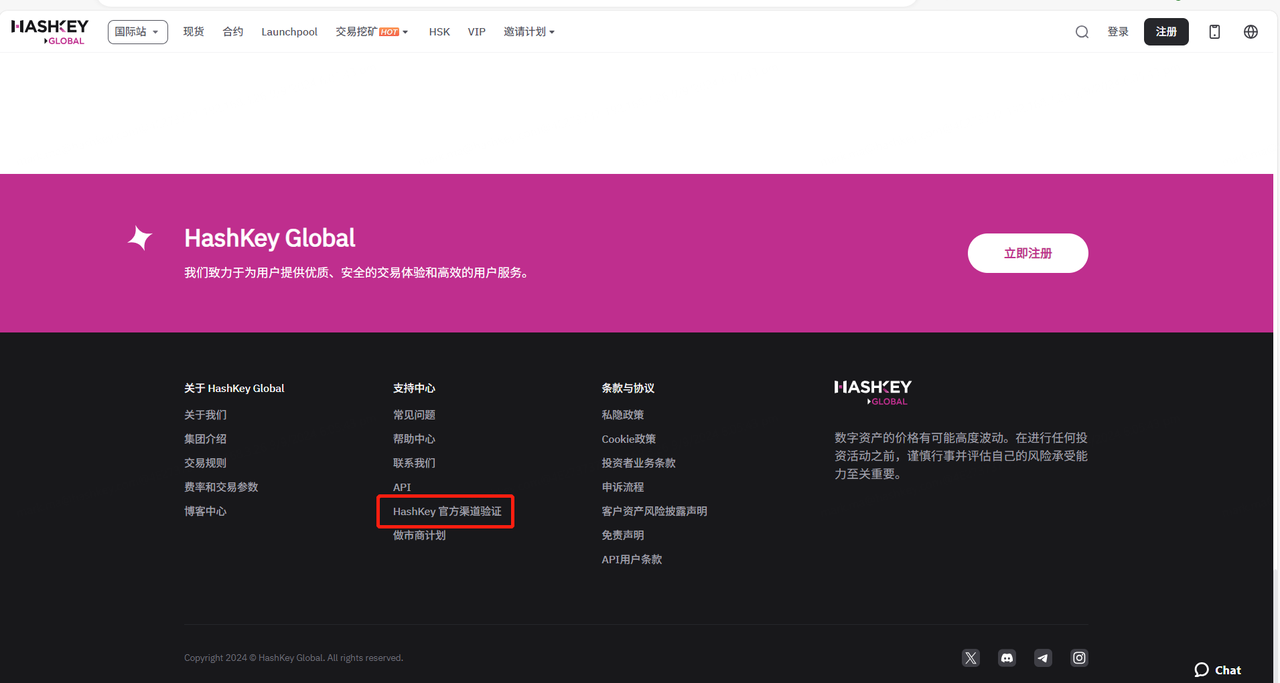Click the 支持中心 column heading
This screenshot has height=683, width=1280.
(x=414, y=388)
